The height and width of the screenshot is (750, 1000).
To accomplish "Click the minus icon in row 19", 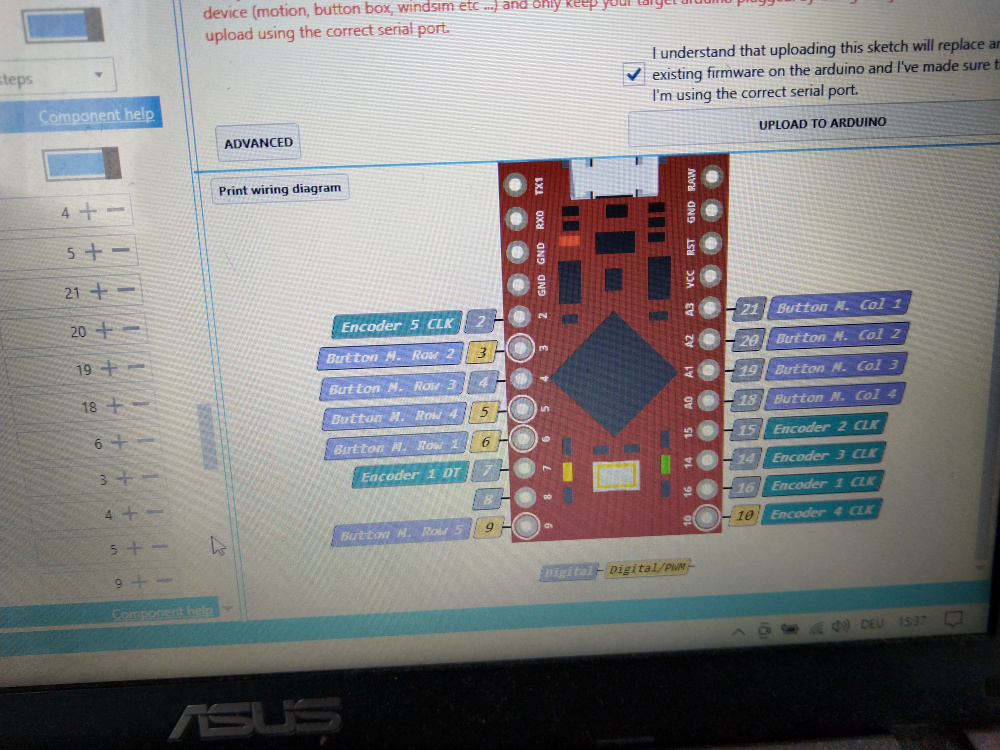I will (136, 367).
